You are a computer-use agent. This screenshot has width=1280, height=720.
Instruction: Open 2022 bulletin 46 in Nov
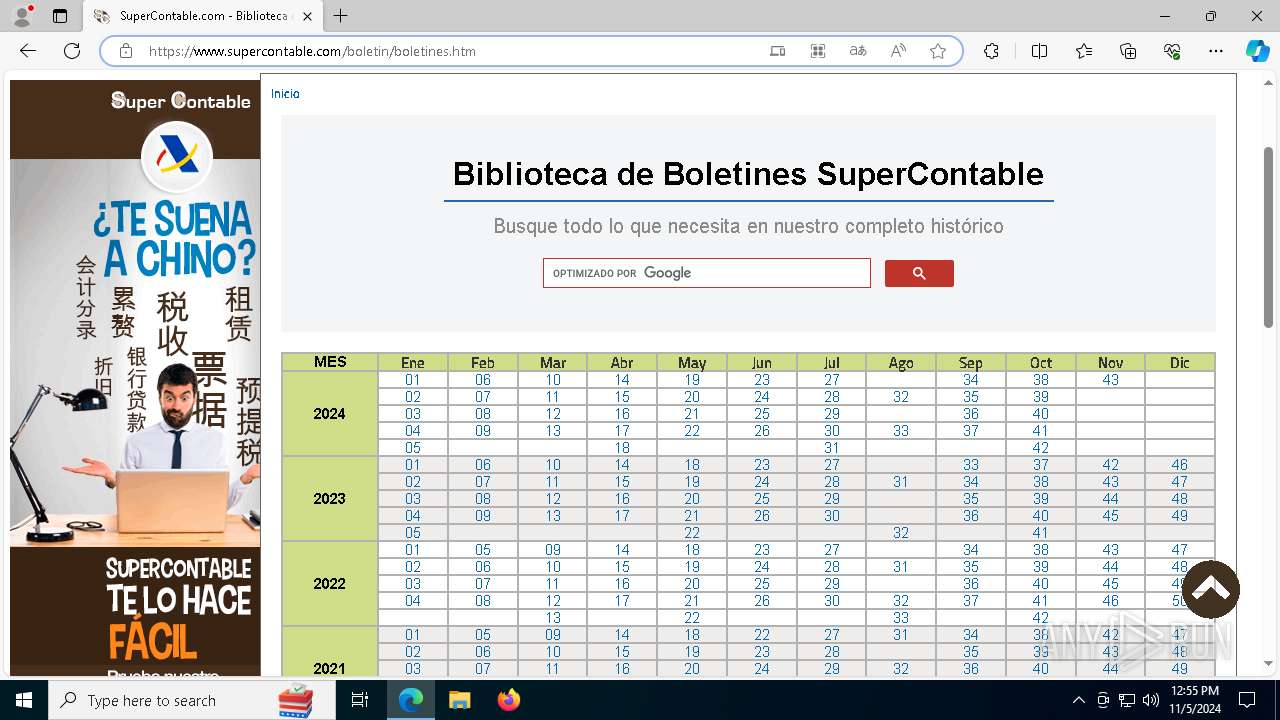(x=1110, y=601)
